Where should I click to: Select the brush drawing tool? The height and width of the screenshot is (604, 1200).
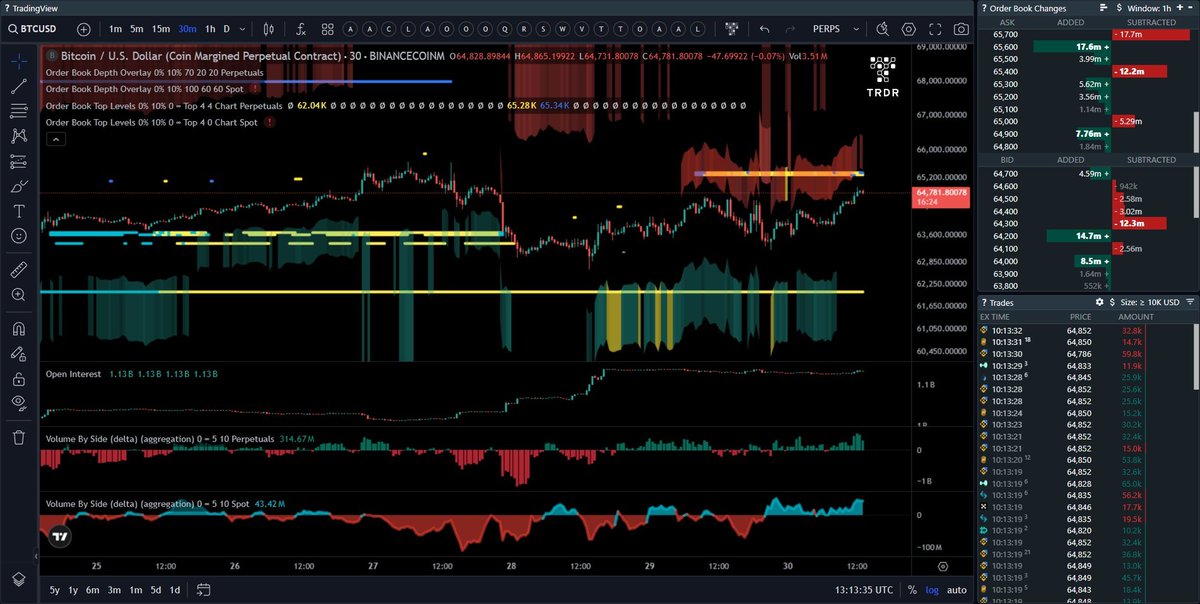19,186
